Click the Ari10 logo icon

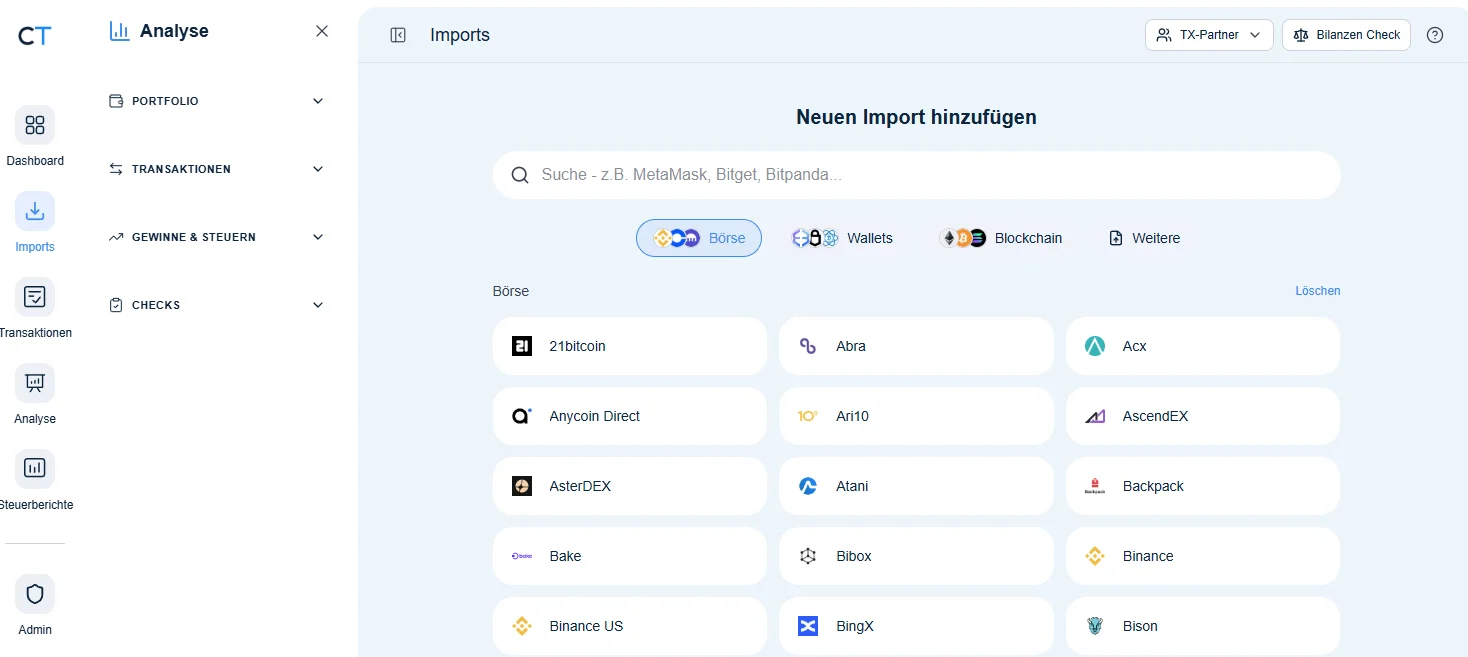coord(808,416)
